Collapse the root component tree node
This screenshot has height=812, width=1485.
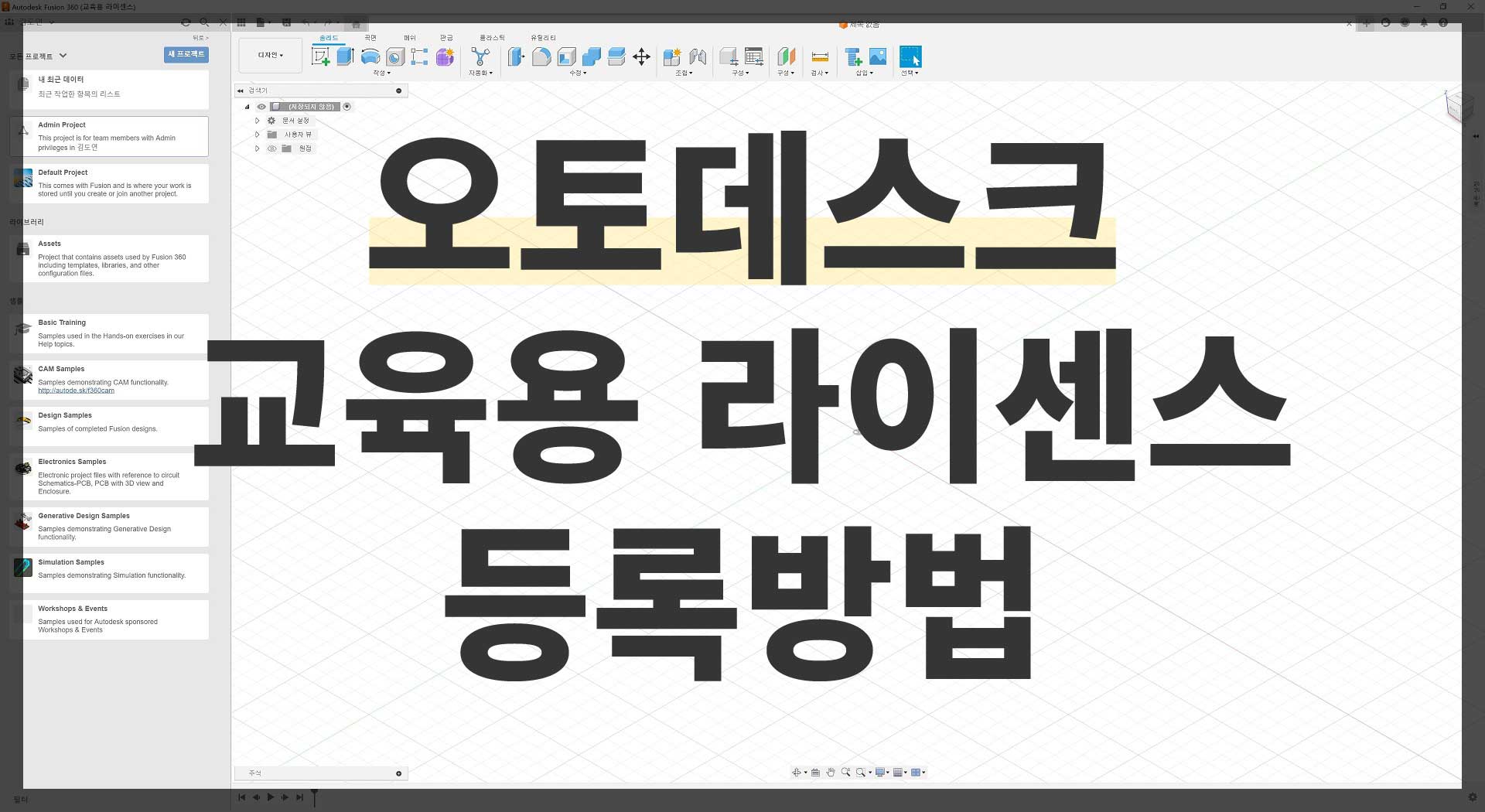247,107
